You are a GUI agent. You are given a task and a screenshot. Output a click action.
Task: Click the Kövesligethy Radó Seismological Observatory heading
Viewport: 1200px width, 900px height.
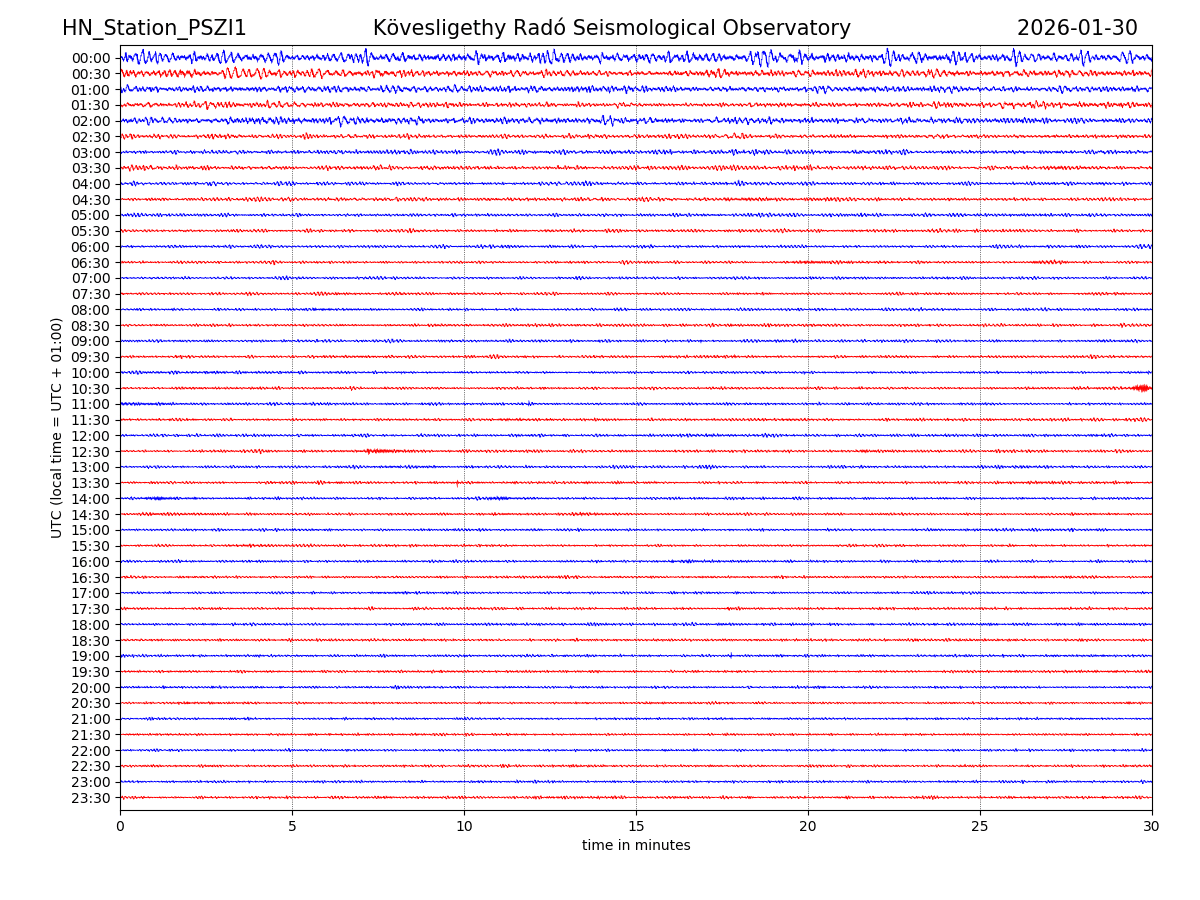[611, 29]
